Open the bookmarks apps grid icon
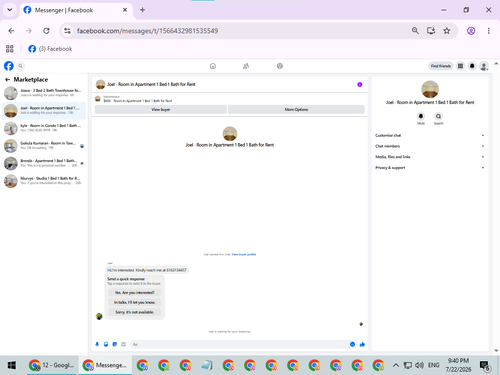This screenshot has width=500, height=375. (10, 49)
